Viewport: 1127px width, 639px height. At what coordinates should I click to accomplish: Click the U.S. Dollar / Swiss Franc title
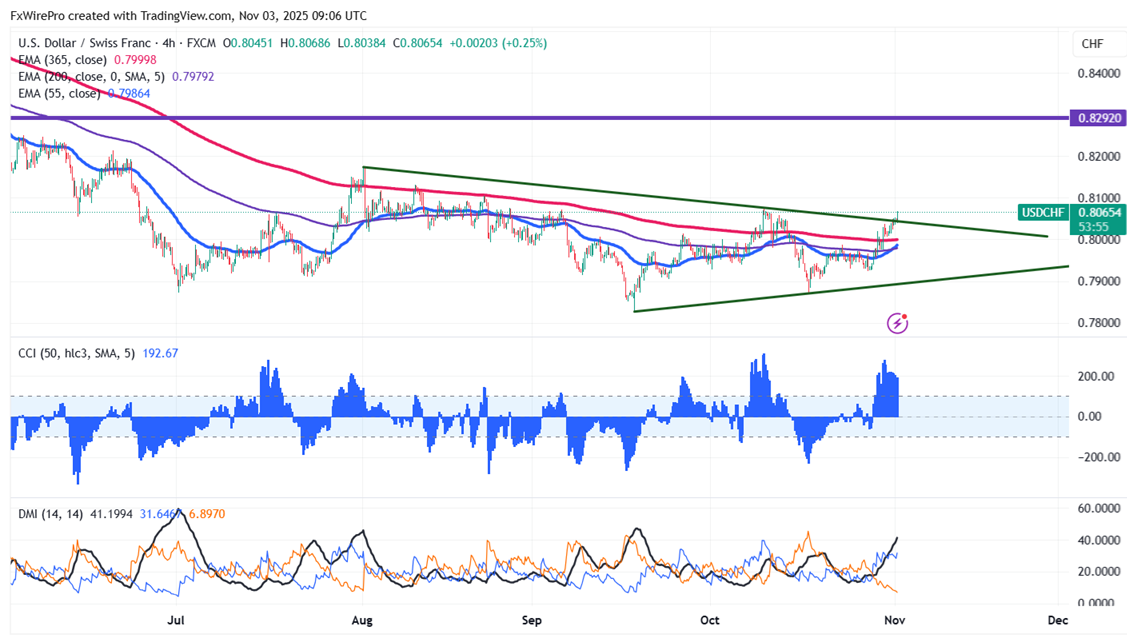pos(85,43)
